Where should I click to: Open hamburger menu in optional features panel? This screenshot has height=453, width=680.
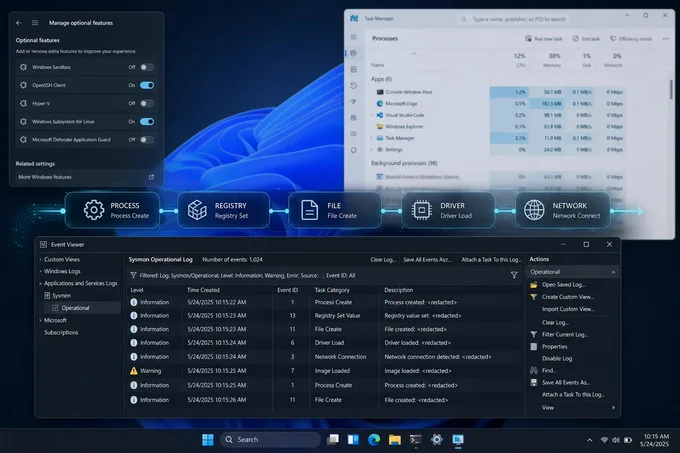click(35, 23)
